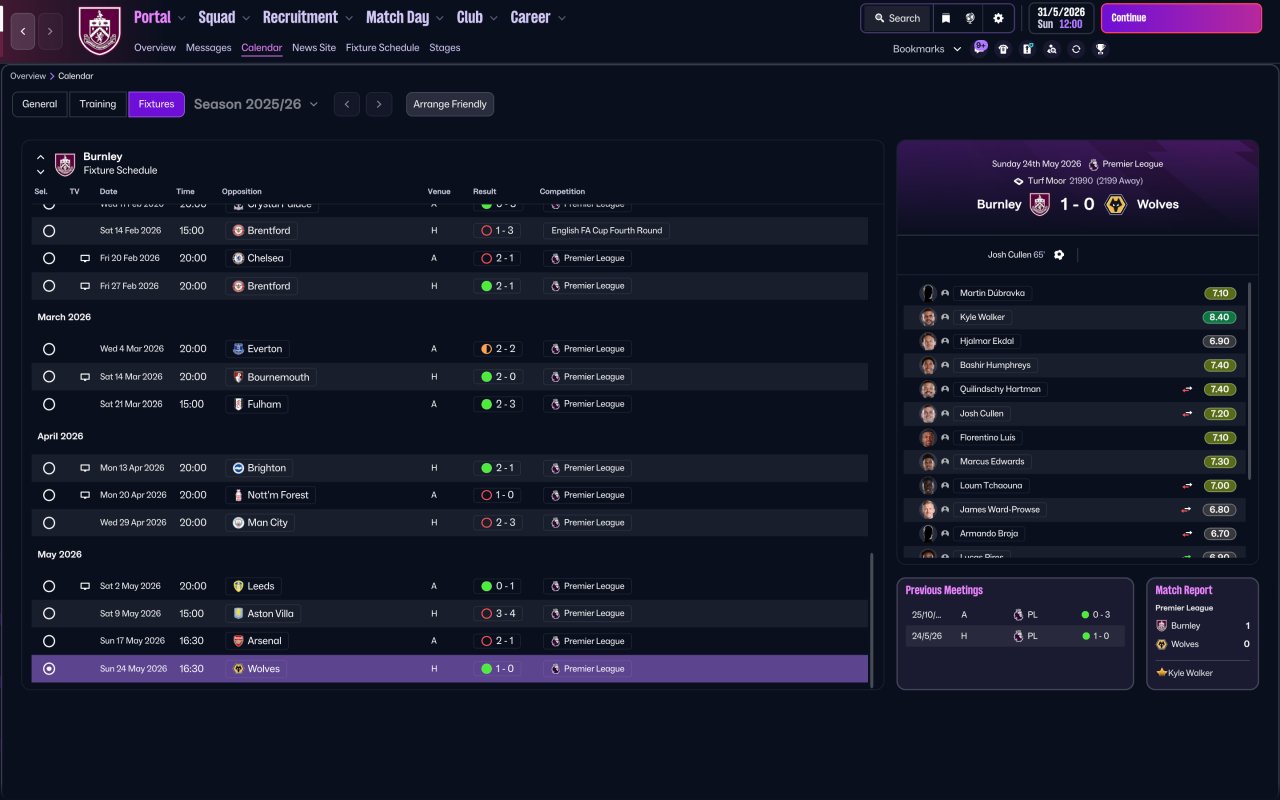Select the Man City fixture radio button

pyautogui.click(x=49, y=523)
